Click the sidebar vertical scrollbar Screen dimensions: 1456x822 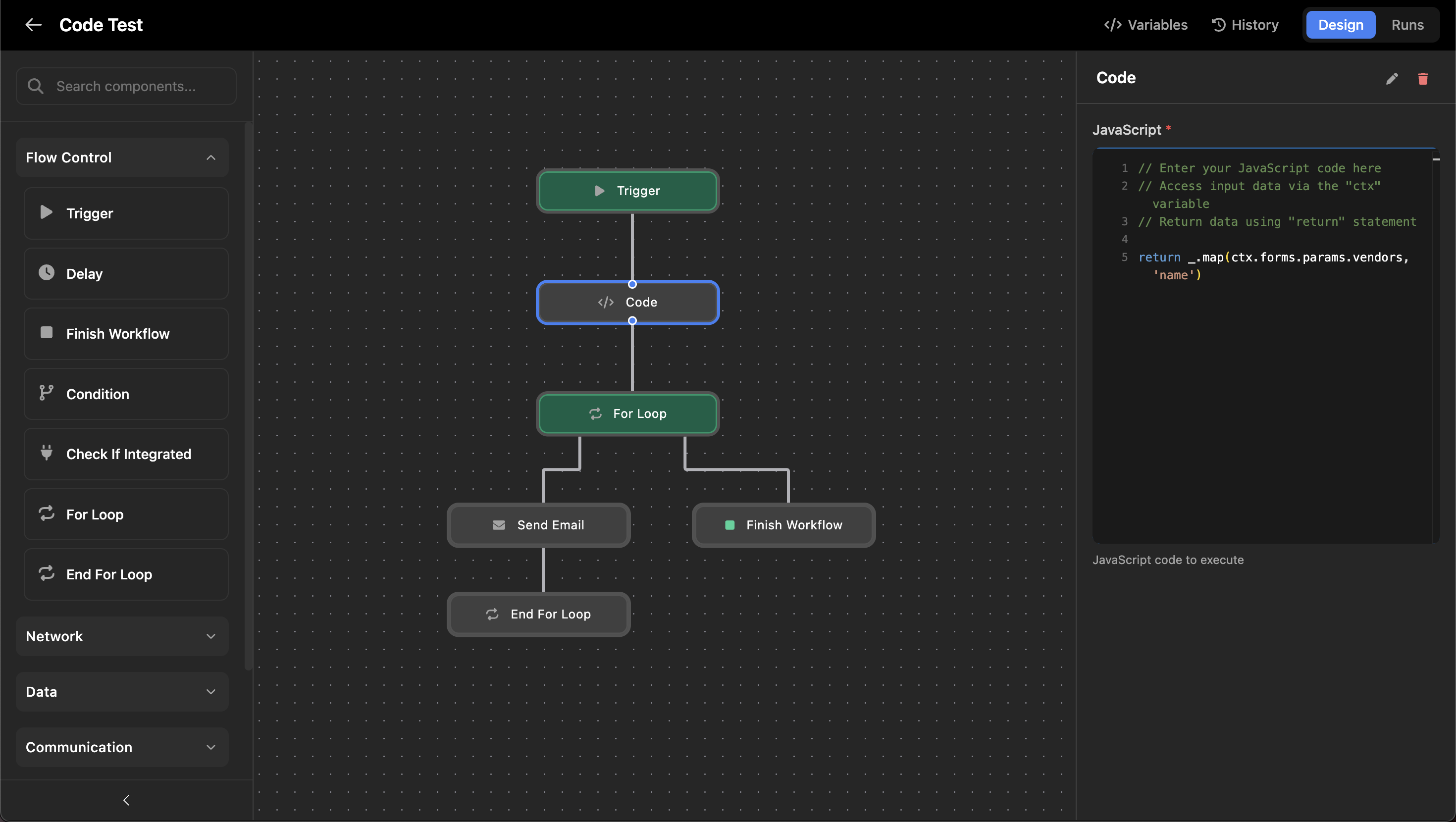click(248, 396)
